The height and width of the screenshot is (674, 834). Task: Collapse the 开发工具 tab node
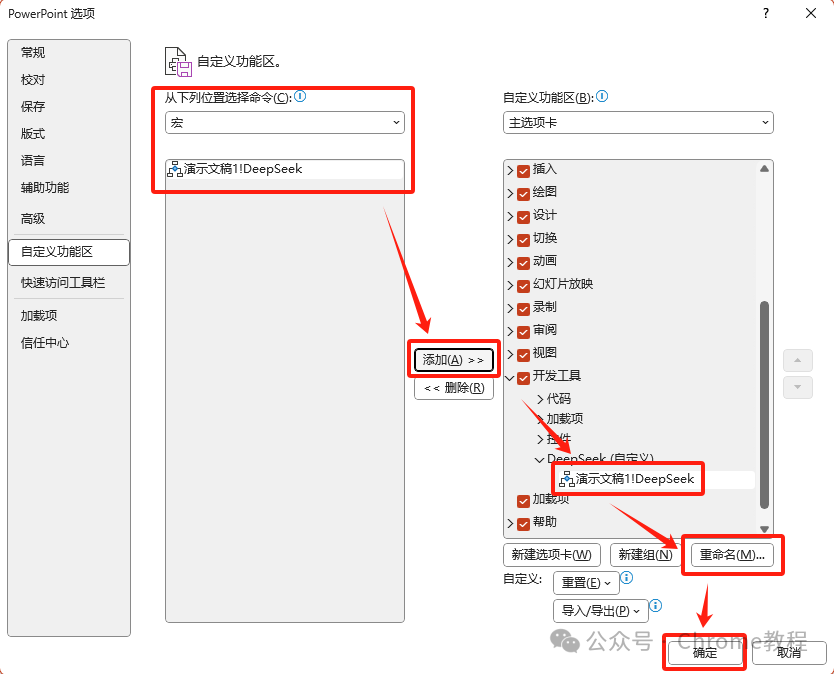click(510, 378)
